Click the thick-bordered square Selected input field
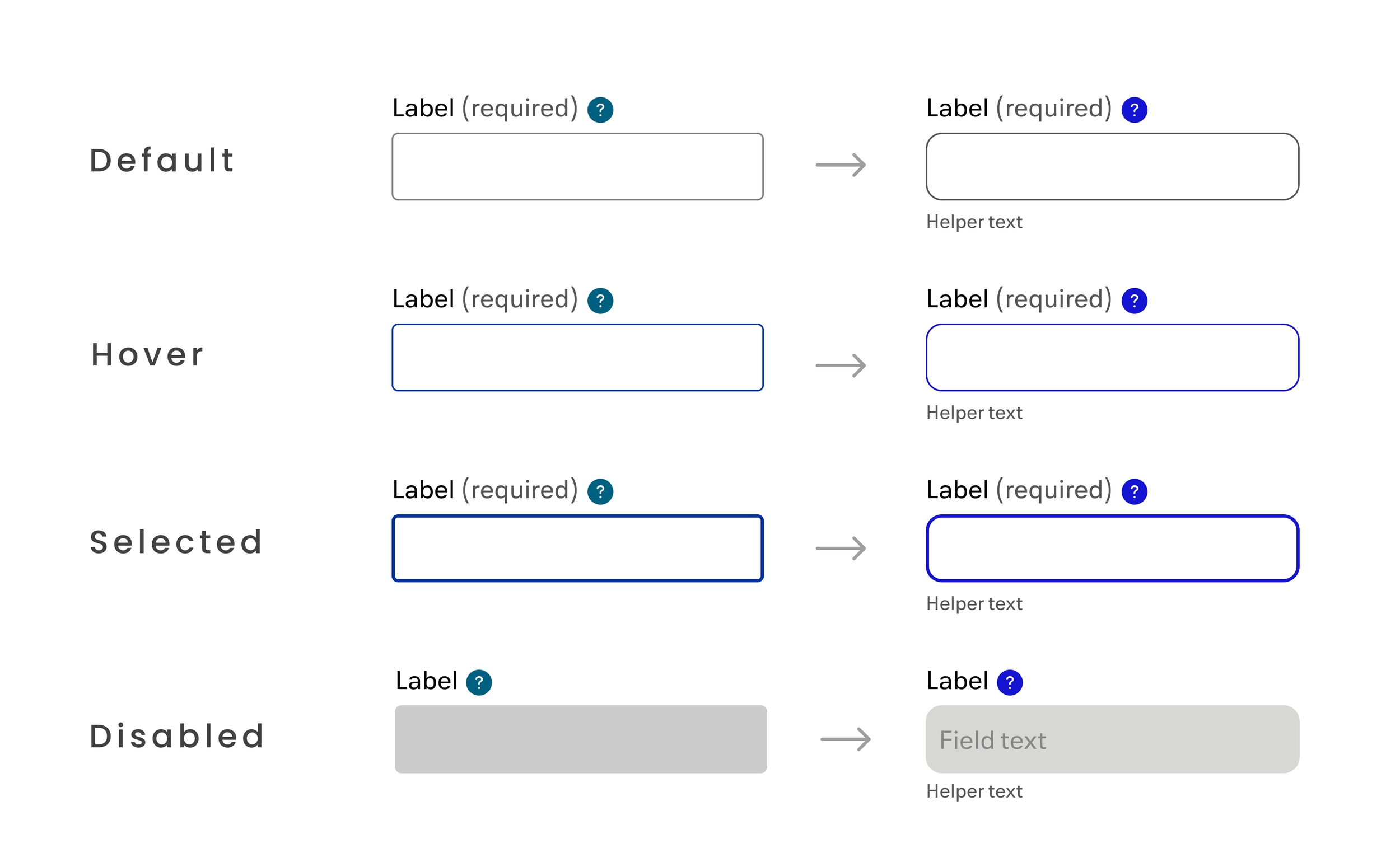This screenshot has width=1400, height=867. click(x=577, y=548)
